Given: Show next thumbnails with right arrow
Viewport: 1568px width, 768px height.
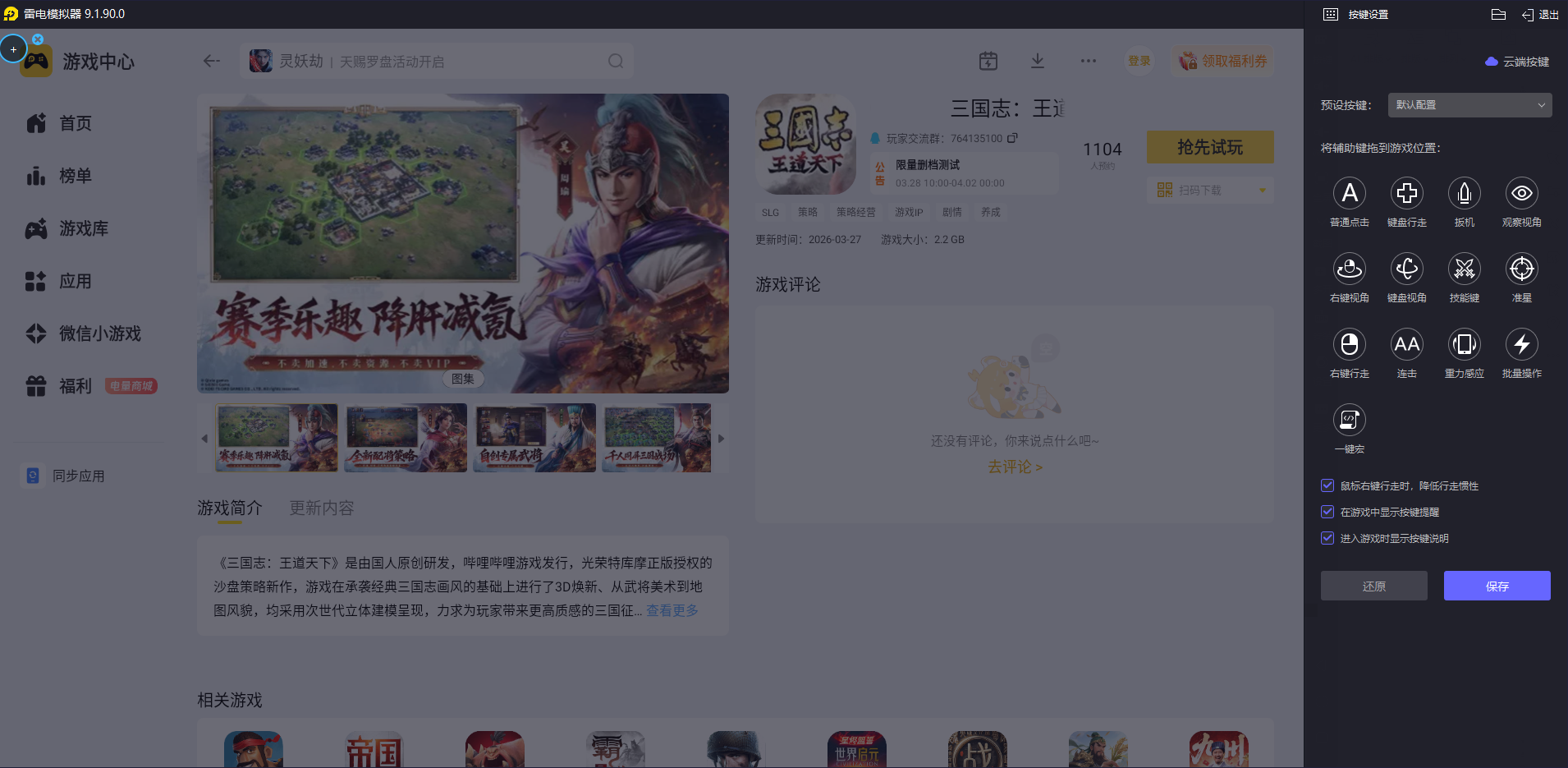Looking at the screenshot, I should (721, 439).
